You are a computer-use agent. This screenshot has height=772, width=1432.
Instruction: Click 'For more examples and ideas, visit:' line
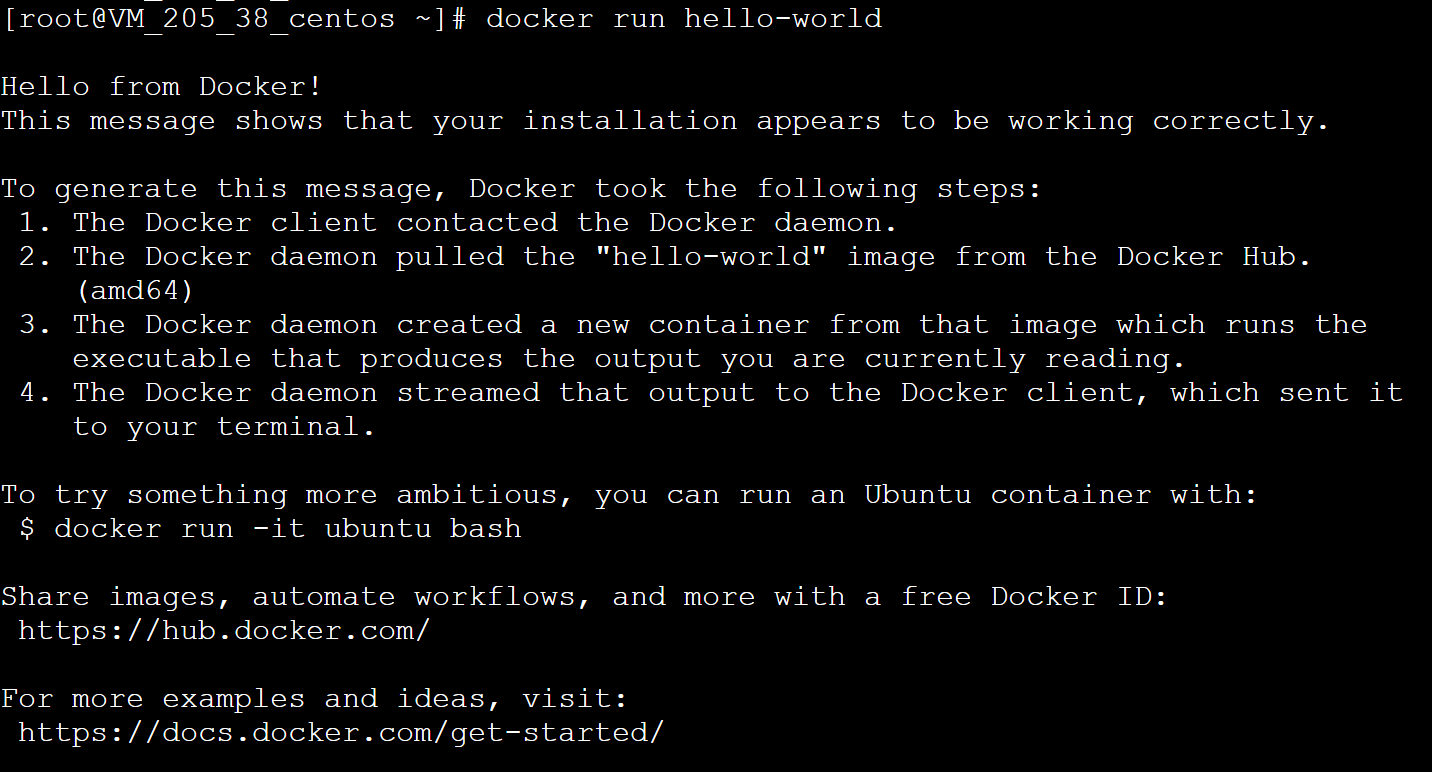tap(314, 699)
